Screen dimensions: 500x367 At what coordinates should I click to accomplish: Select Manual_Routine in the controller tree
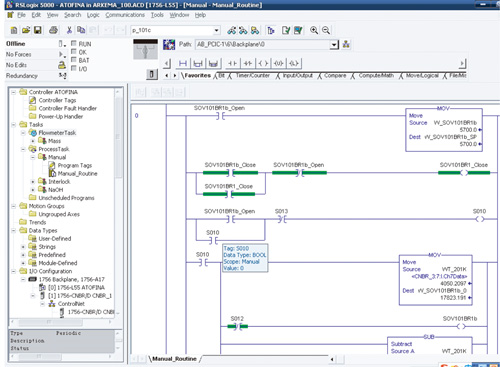click(77, 174)
